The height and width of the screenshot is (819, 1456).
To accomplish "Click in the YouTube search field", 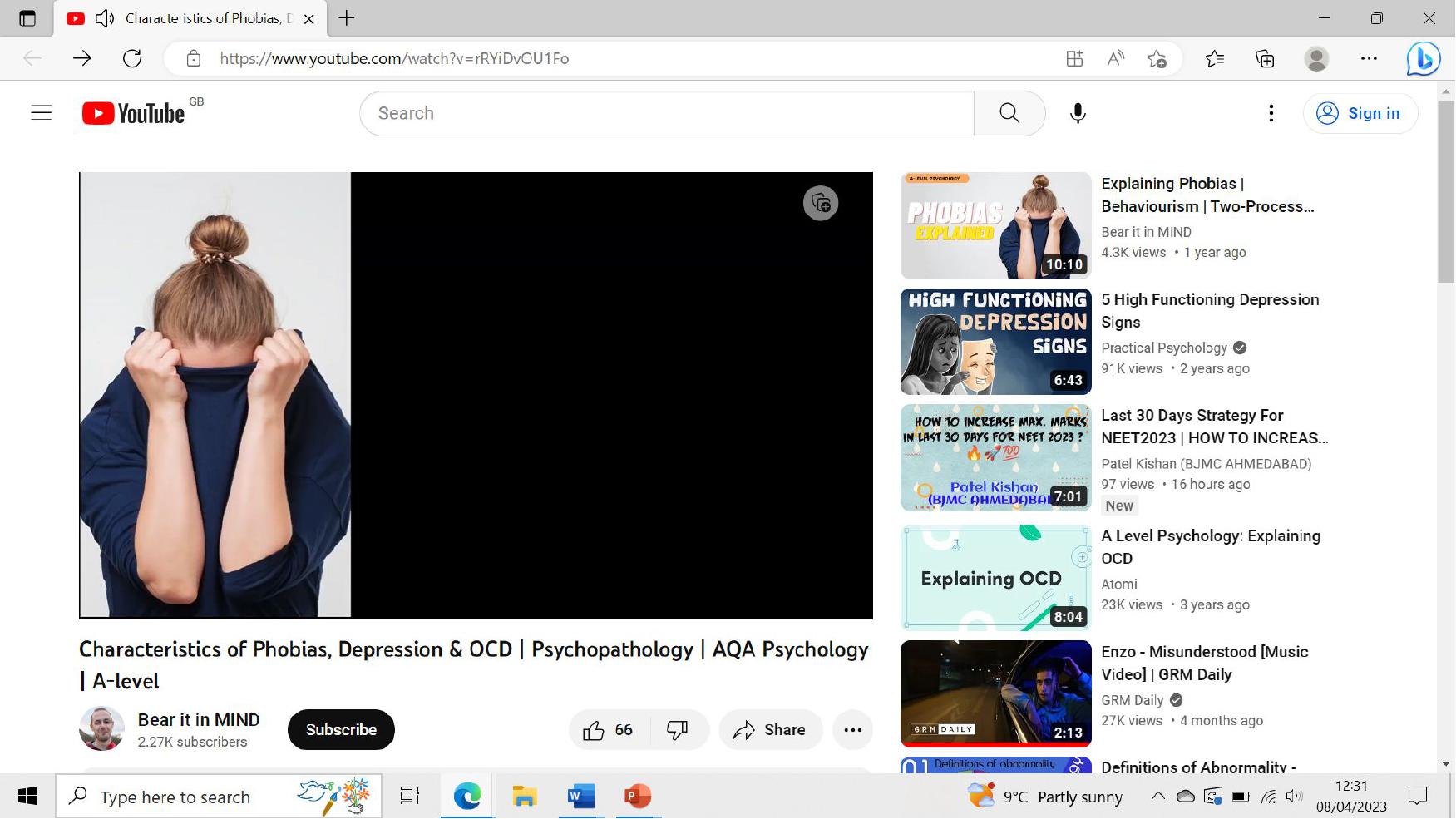I will tap(665, 113).
